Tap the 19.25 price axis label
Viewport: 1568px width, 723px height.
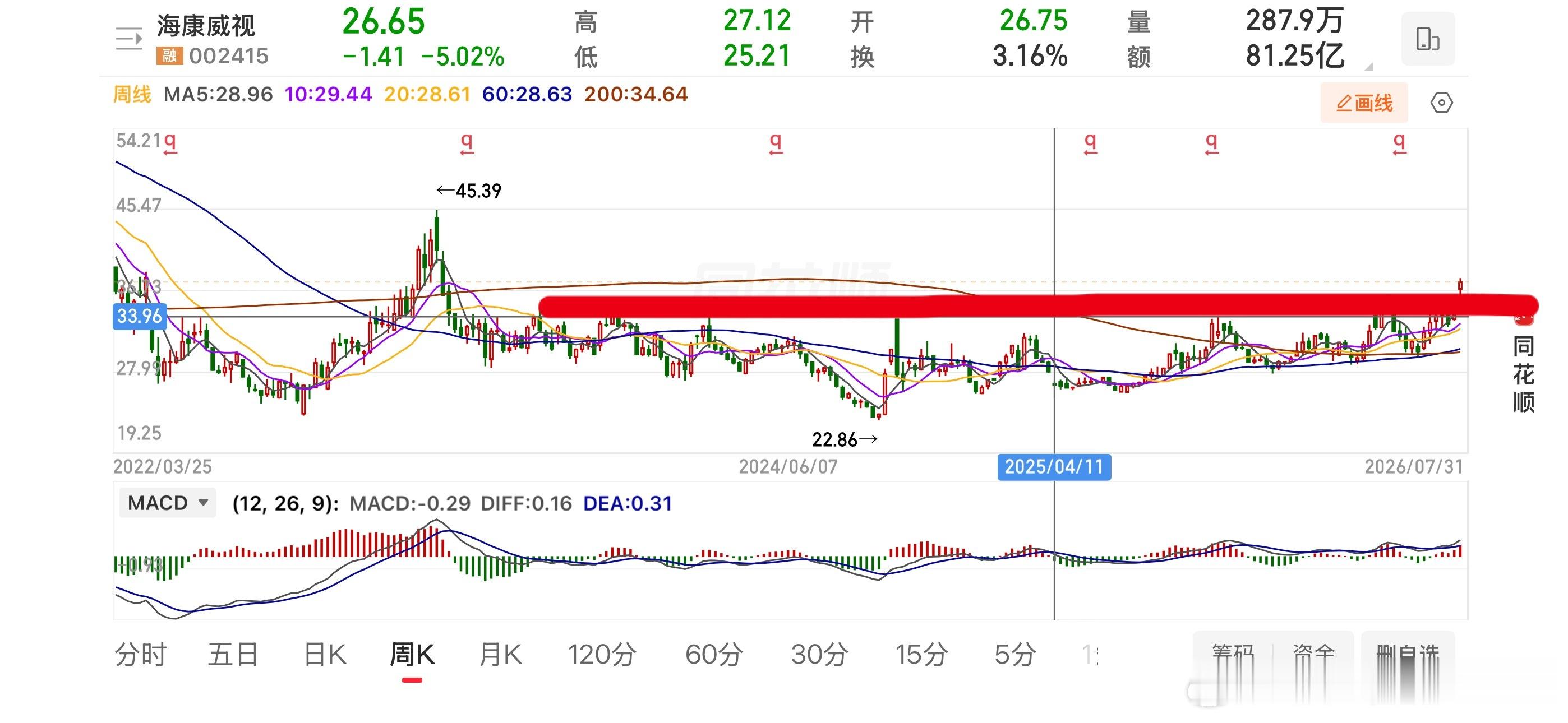click(140, 433)
